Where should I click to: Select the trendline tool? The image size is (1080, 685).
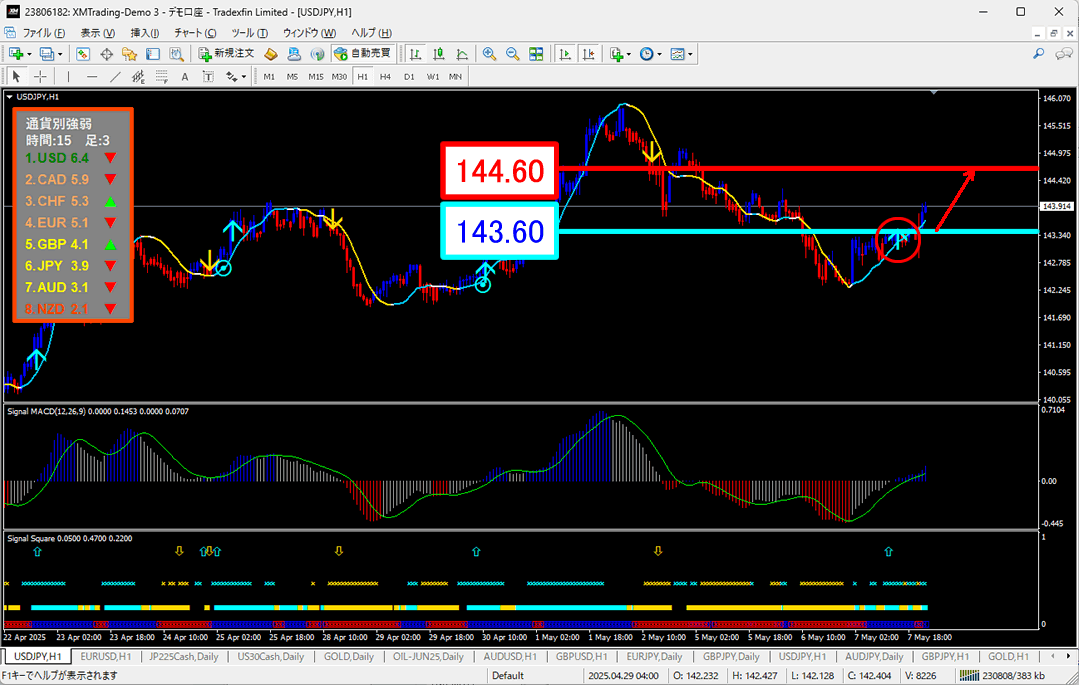point(115,76)
